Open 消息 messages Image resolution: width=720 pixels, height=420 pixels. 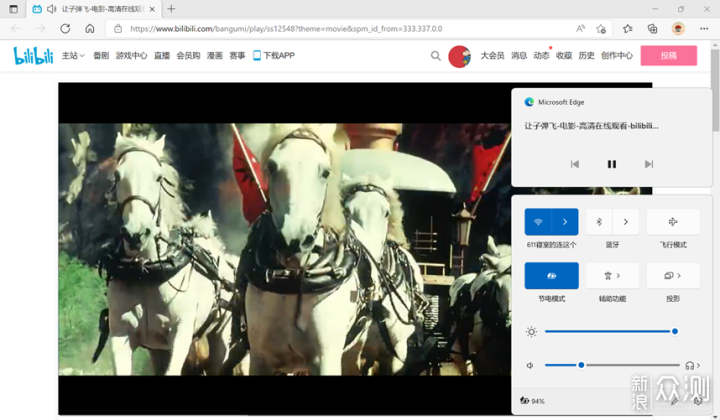pos(519,56)
